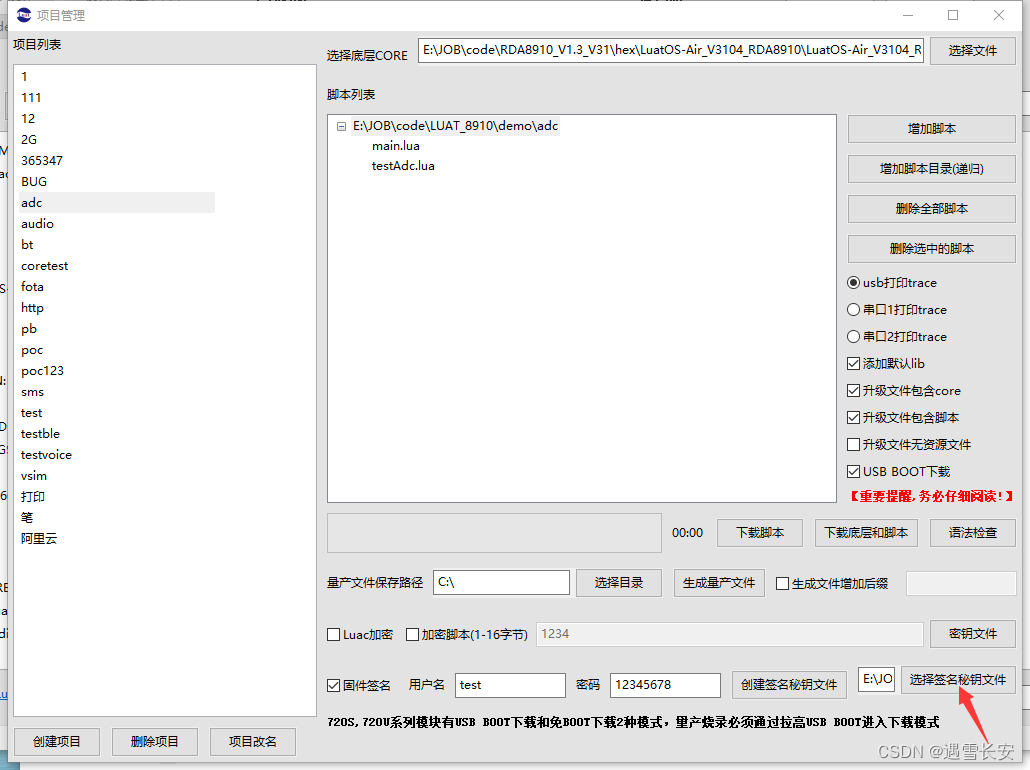Click the app logo icon in title bar
1030x770 pixels.
pyautogui.click(x=24, y=14)
